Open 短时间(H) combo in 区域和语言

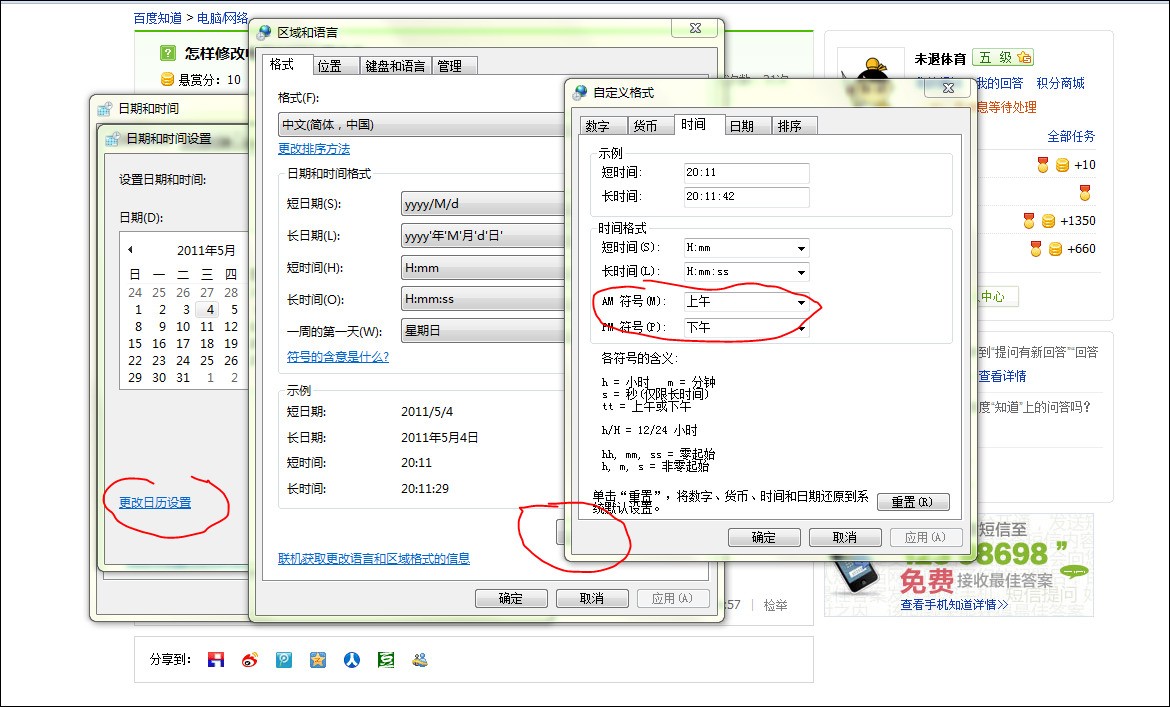(483, 268)
